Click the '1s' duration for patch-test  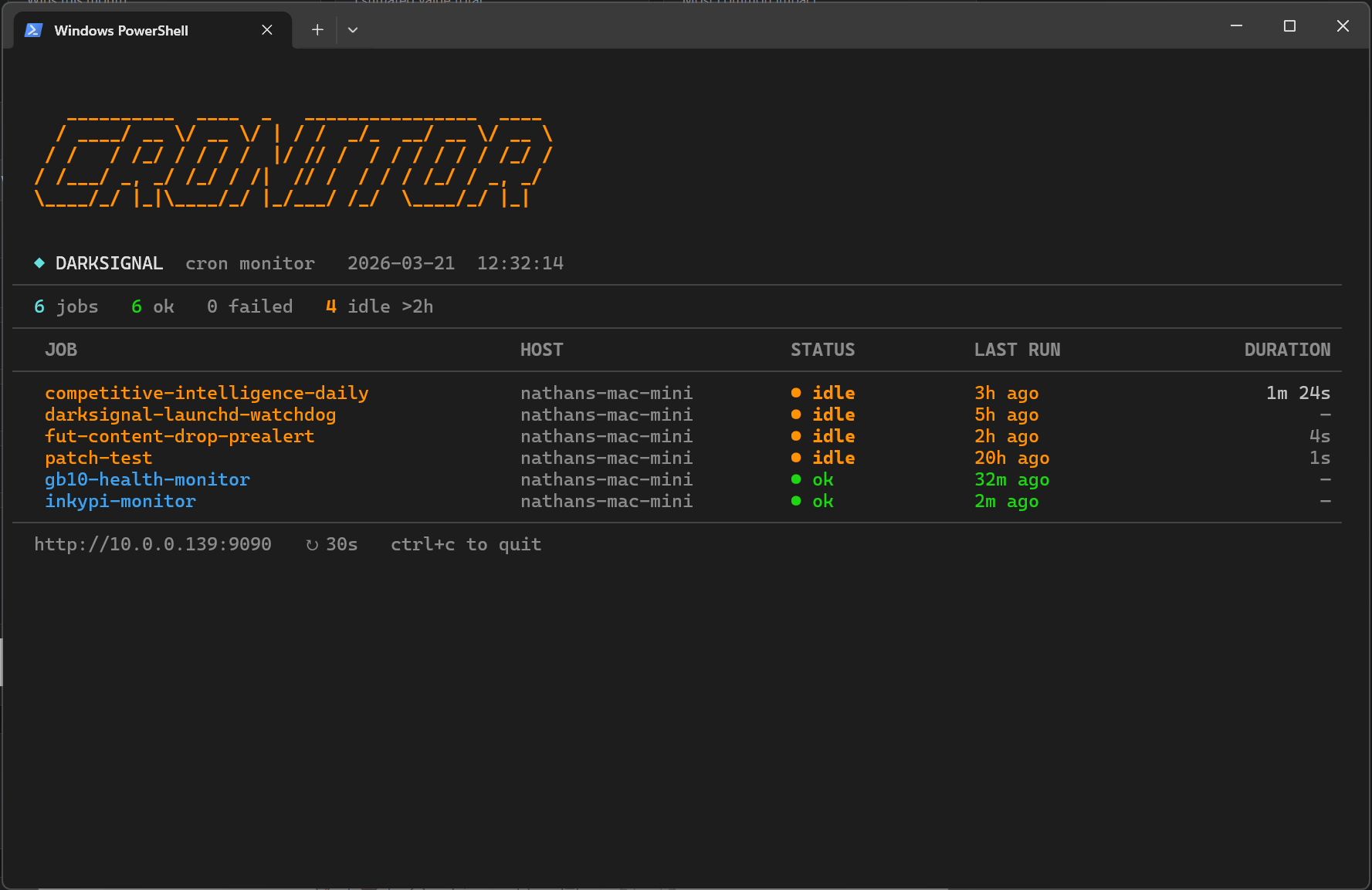pos(1320,458)
